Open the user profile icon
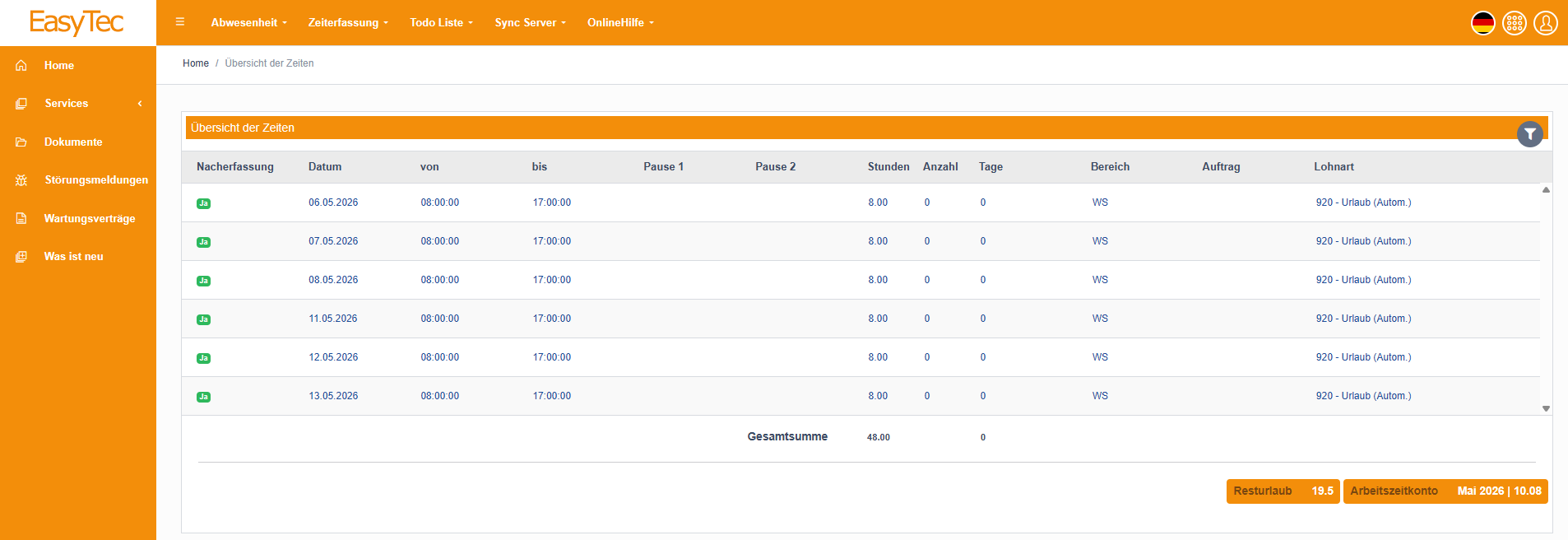This screenshot has height=540, width=1568. click(1545, 23)
